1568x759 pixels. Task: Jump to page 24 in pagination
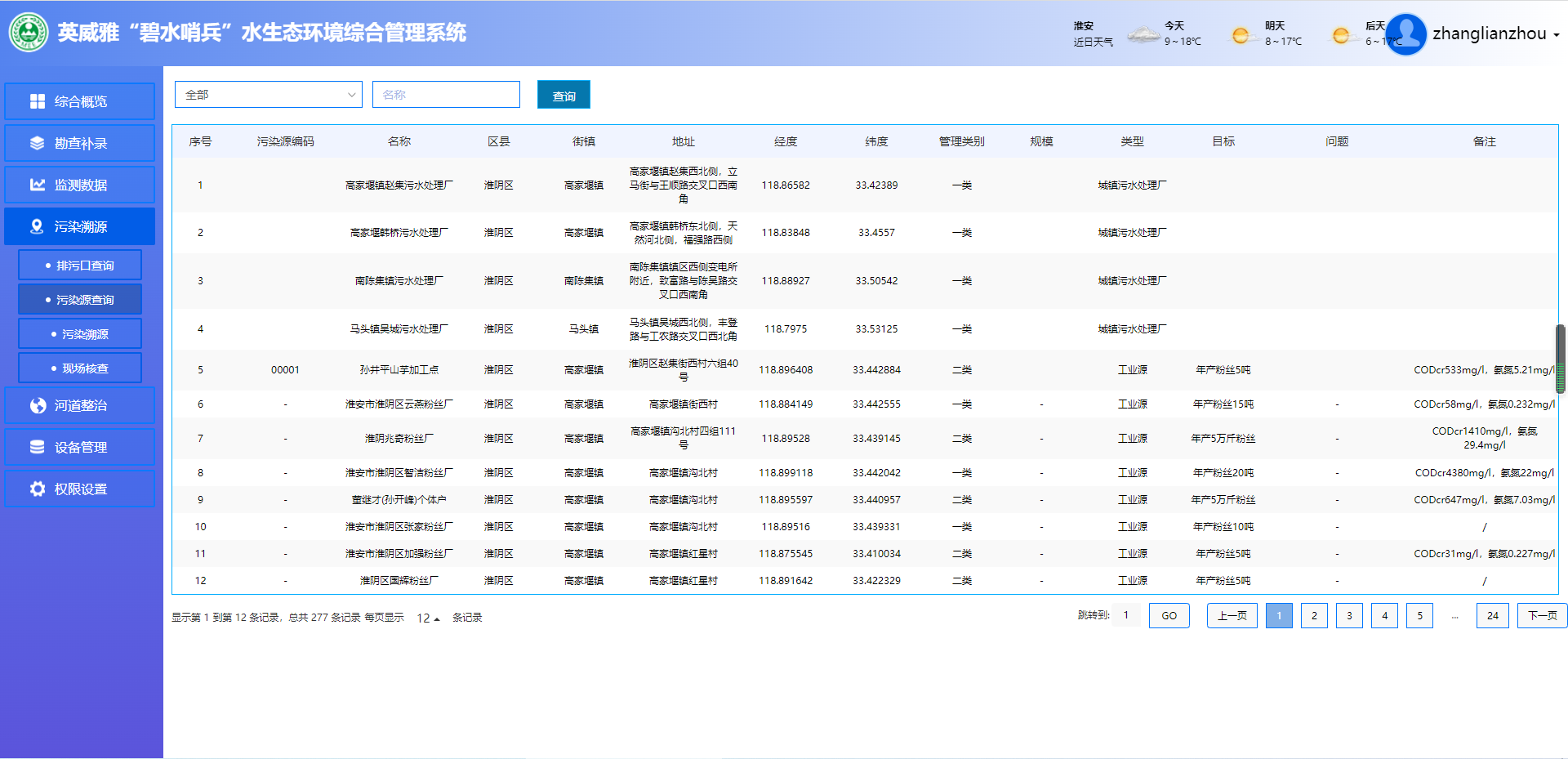1492,616
